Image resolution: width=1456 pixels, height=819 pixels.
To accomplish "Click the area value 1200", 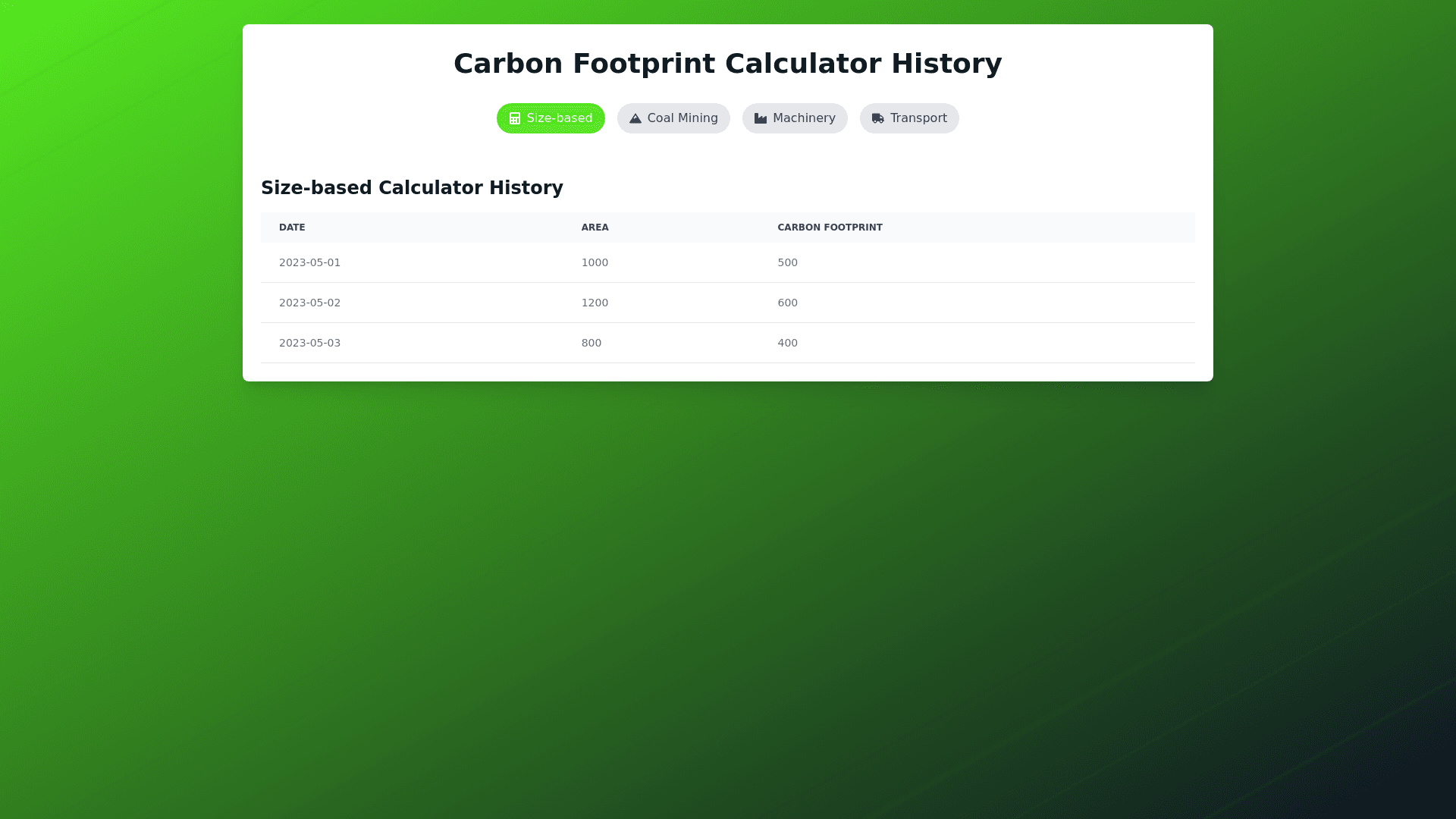I will click(595, 303).
